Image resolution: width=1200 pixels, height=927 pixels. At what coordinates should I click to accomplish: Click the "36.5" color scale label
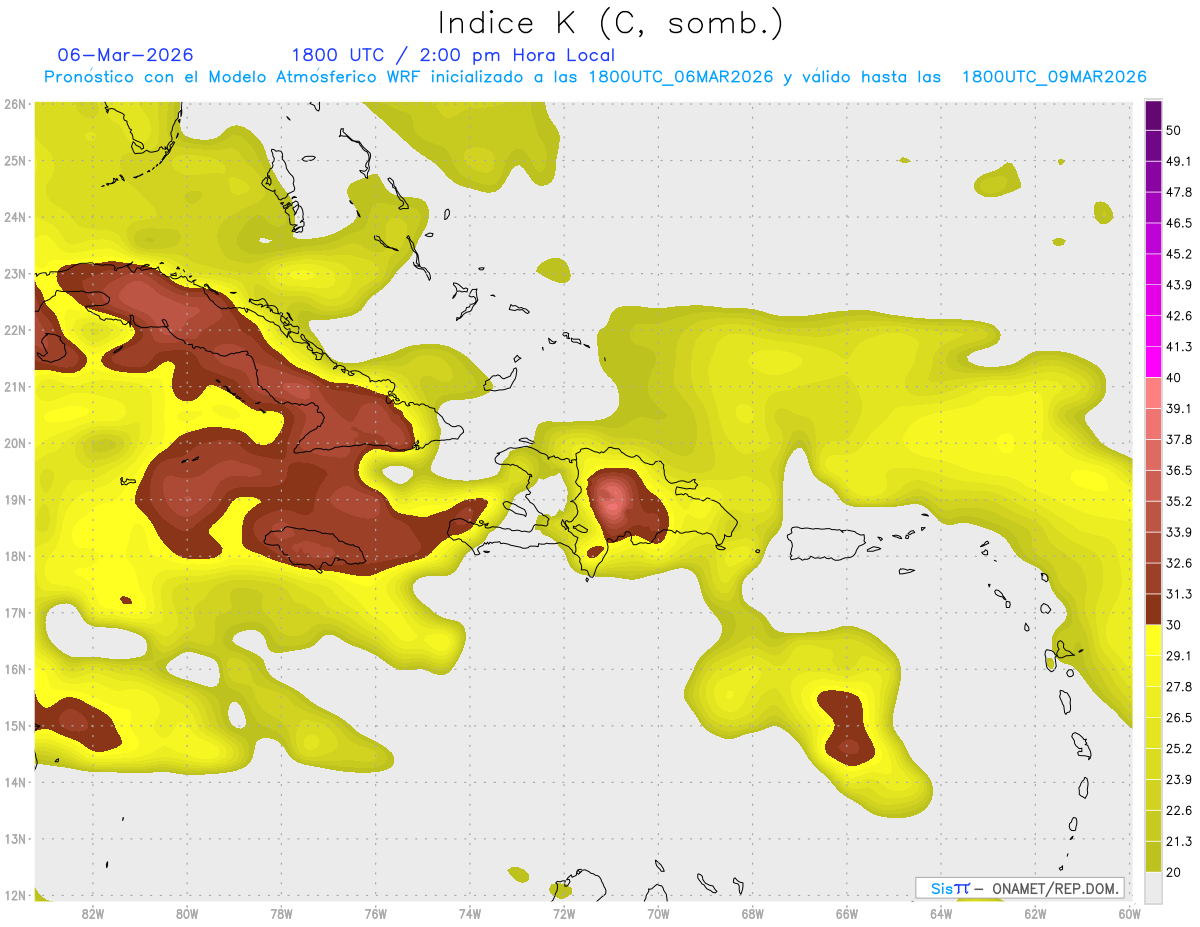(1178, 471)
